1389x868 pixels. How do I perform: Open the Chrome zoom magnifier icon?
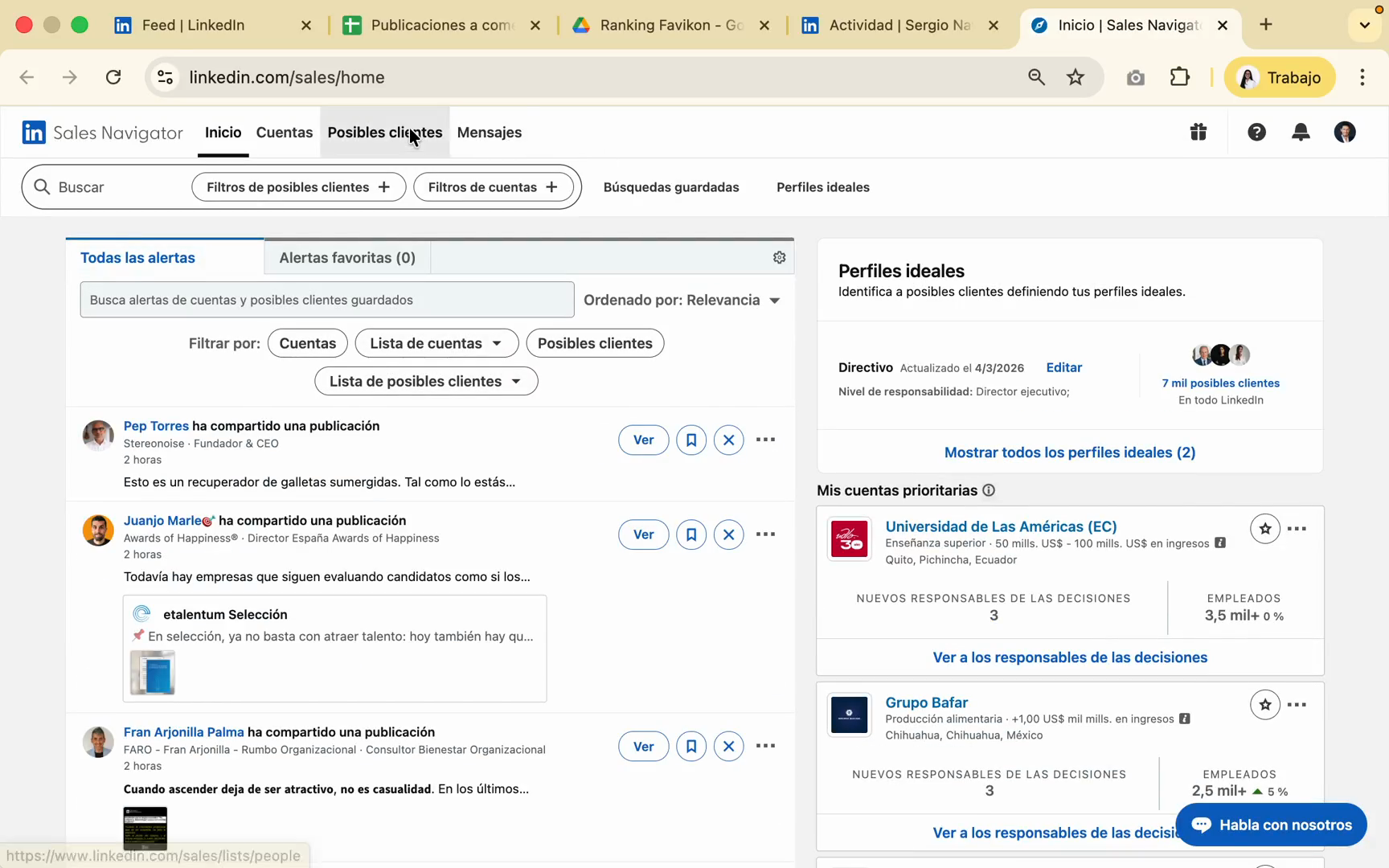pos(1036,77)
